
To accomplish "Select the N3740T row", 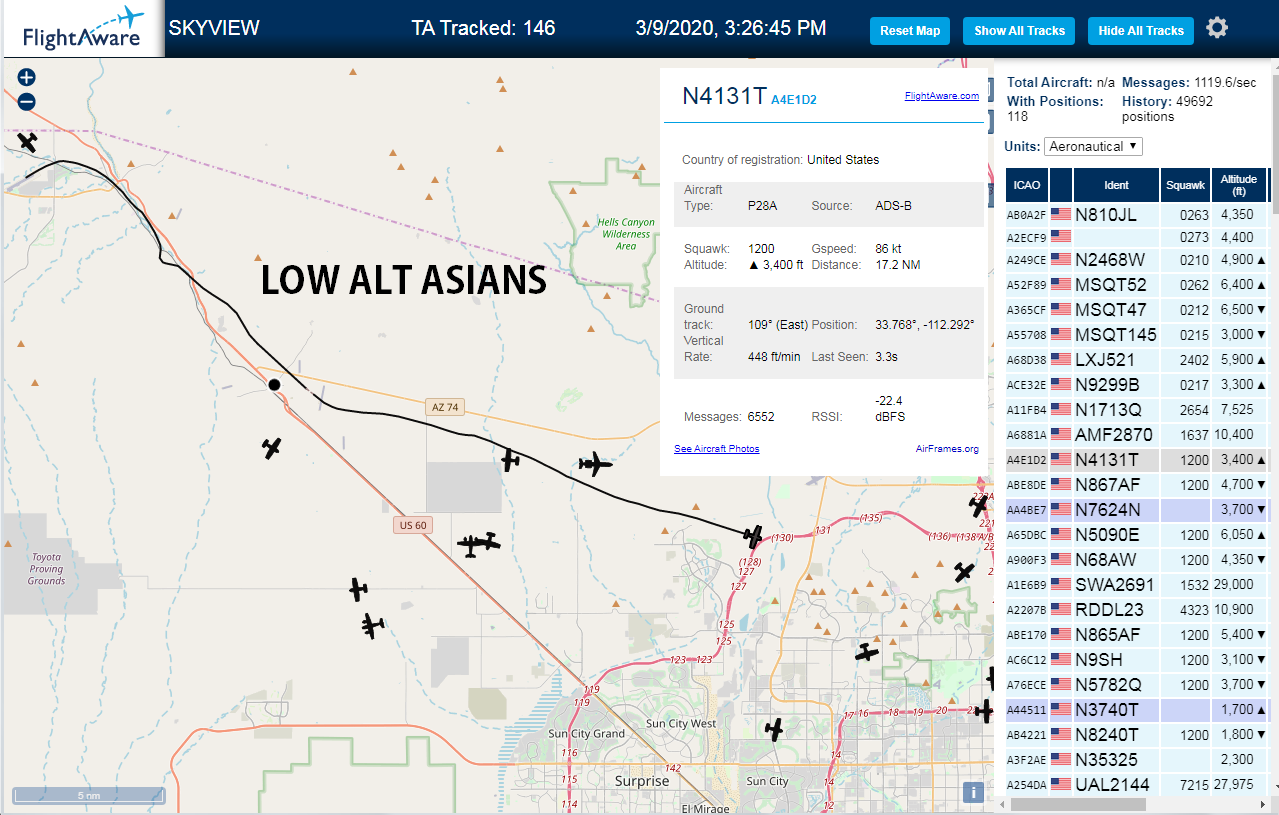I will click(1137, 709).
